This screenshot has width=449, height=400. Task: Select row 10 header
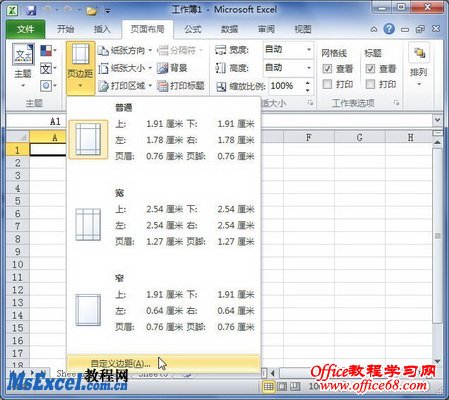[18, 264]
